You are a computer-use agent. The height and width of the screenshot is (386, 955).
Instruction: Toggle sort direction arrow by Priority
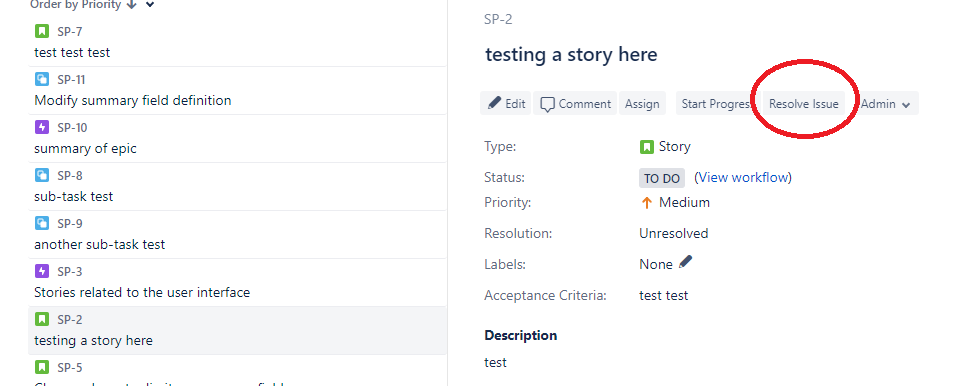(x=132, y=5)
